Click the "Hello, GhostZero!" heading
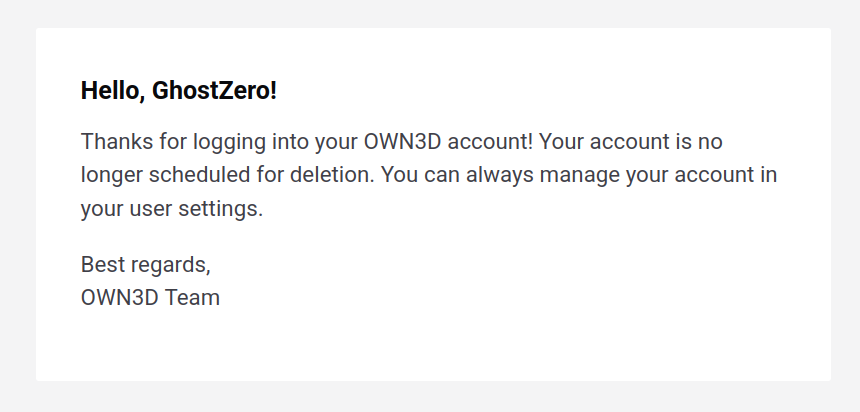The width and height of the screenshot is (860, 412). click(x=178, y=91)
